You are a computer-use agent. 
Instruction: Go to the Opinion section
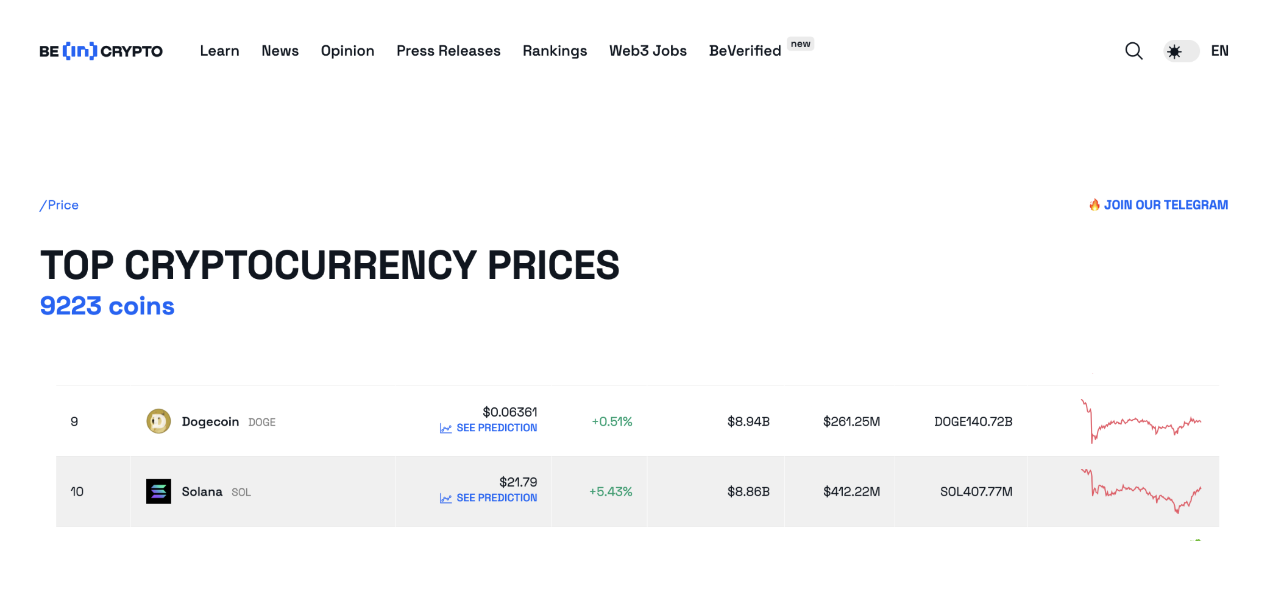[347, 51]
